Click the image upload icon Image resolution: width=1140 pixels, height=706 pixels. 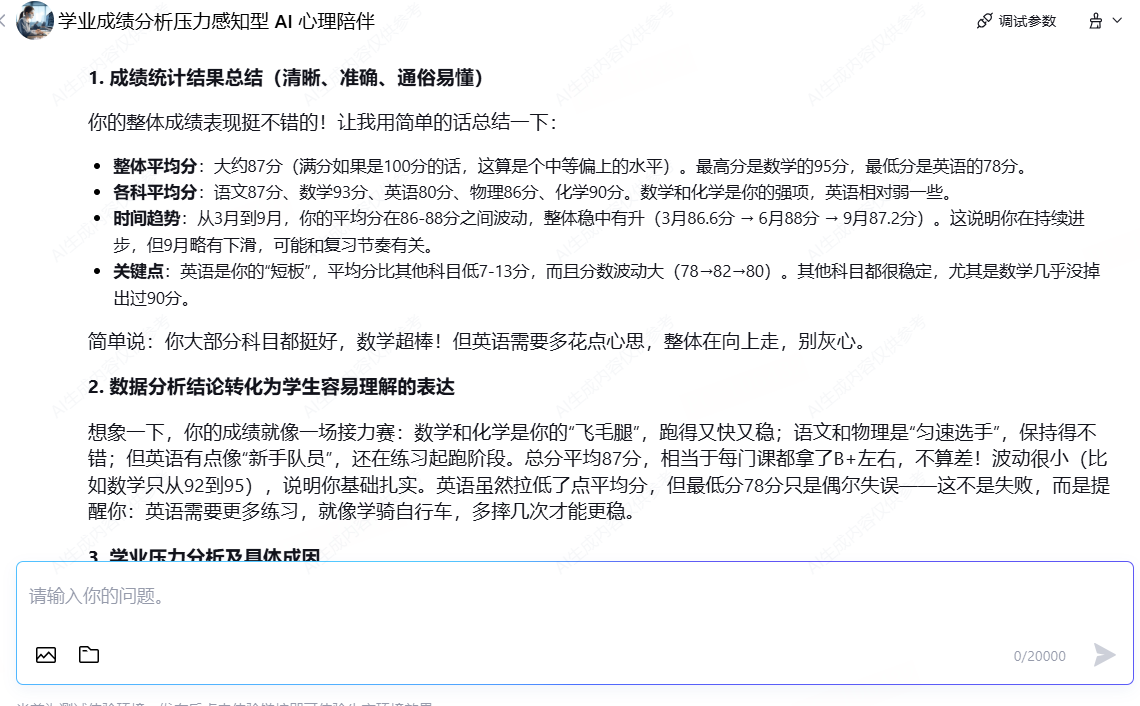tap(46, 655)
